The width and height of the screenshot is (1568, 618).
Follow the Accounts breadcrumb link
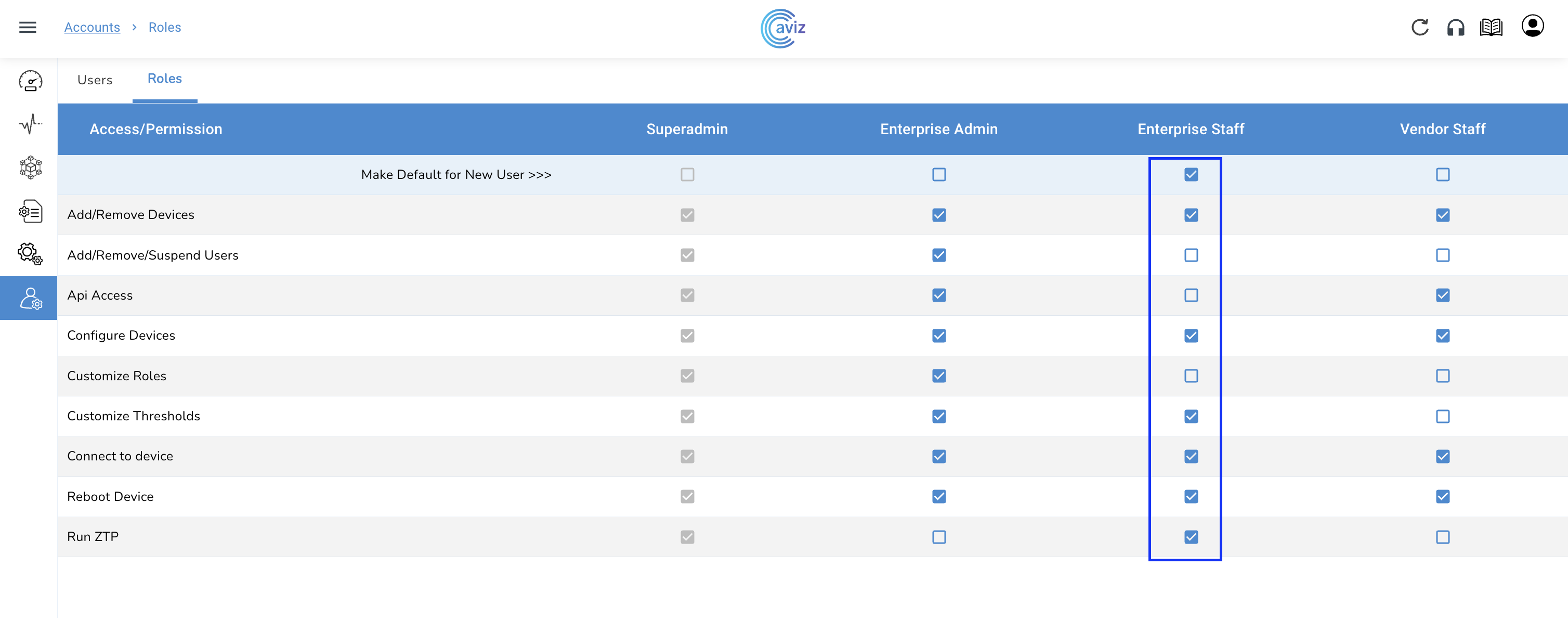click(92, 28)
